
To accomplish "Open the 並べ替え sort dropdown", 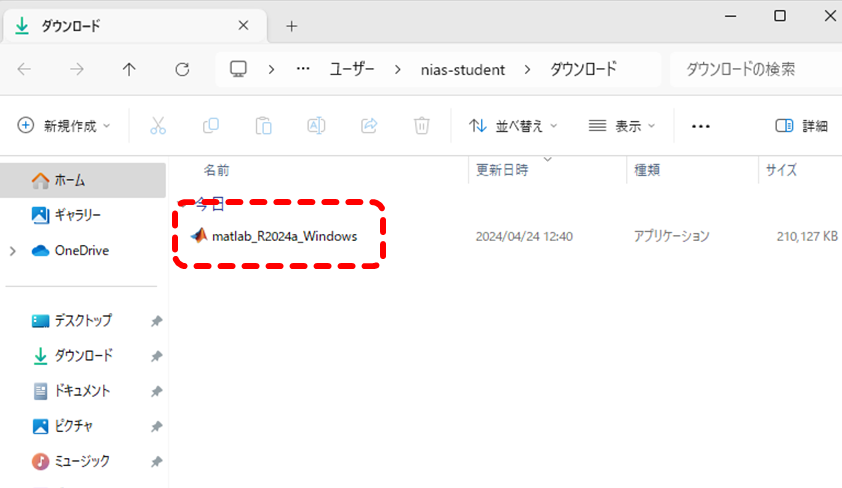I will tap(513, 126).
